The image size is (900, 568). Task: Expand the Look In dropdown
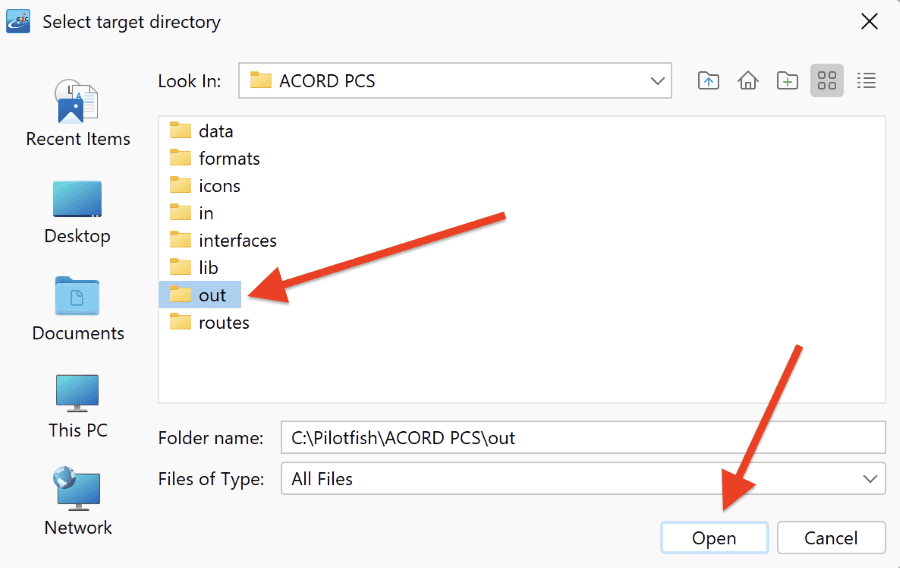(x=455, y=81)
